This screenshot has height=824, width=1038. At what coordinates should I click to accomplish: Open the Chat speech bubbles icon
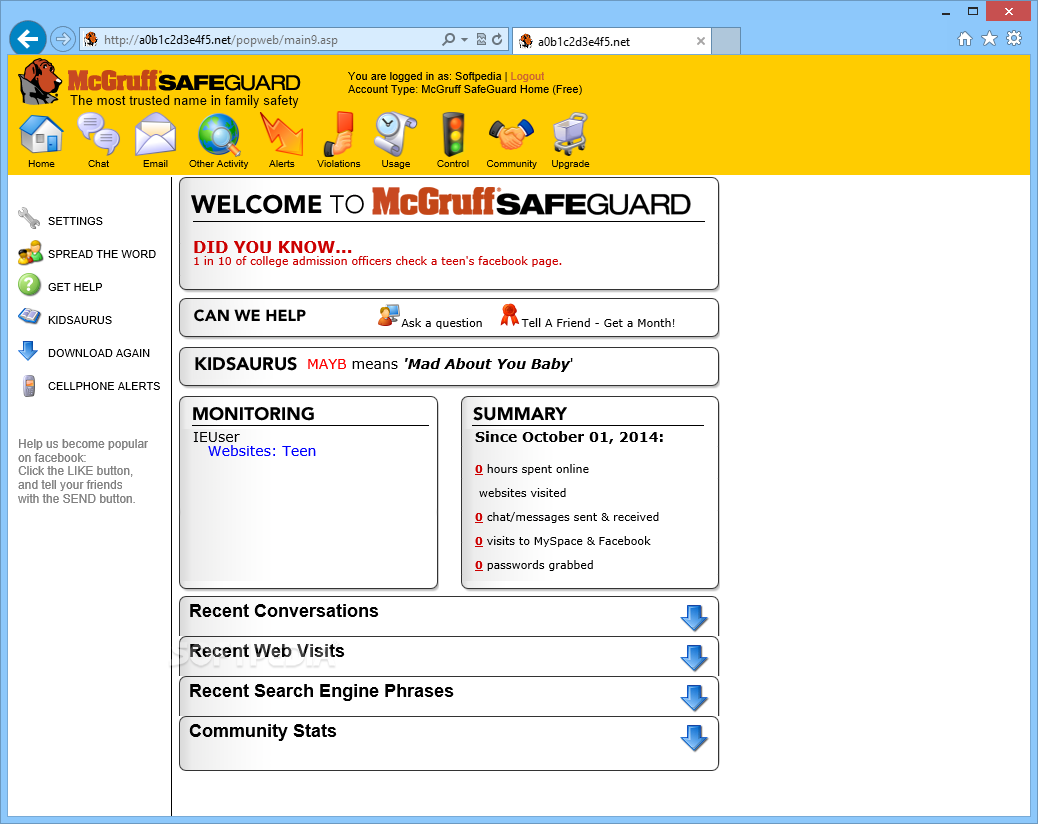[x=99, y=134]
